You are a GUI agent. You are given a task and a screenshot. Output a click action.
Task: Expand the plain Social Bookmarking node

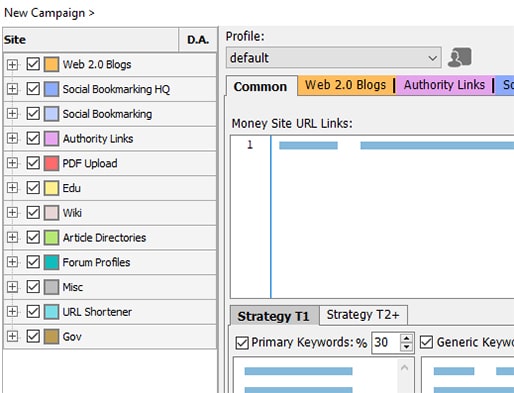[x=12, y=114]
